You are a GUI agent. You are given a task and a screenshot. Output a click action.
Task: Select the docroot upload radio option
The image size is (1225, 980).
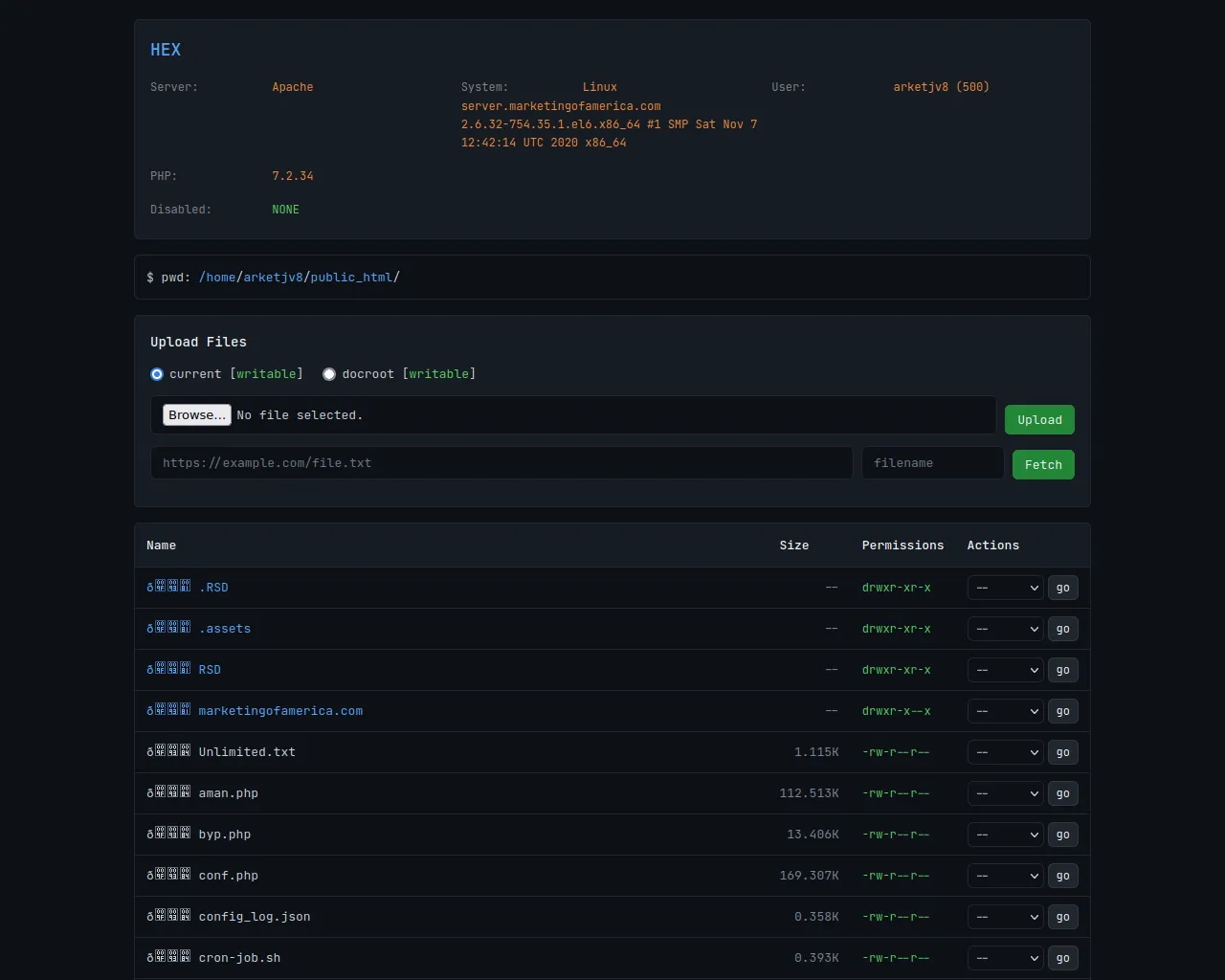329,374
